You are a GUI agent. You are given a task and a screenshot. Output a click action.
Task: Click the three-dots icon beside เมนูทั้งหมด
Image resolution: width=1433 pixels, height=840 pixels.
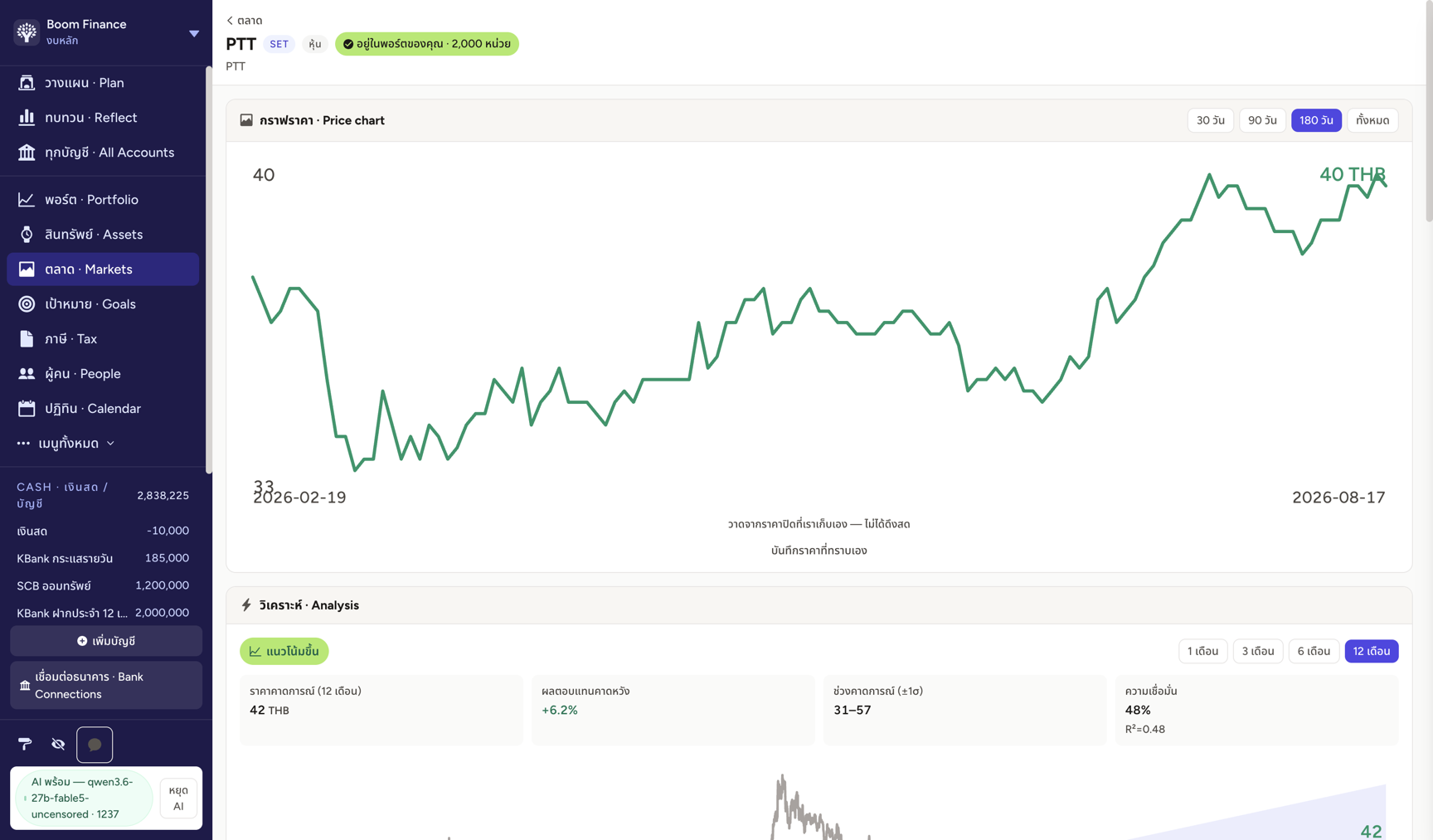pos(23,444)
